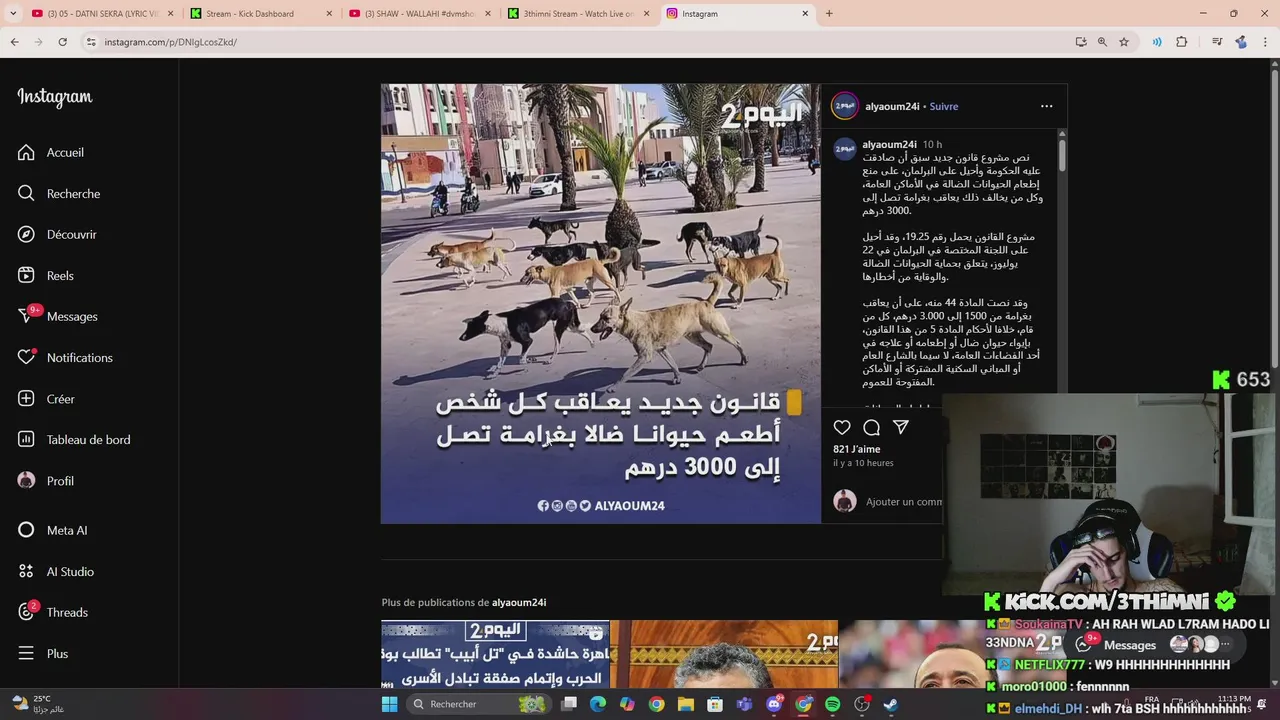The height and width of the screenshot is (720, 1280).
Task: Open Meta AI
Action: coord(52,530)
